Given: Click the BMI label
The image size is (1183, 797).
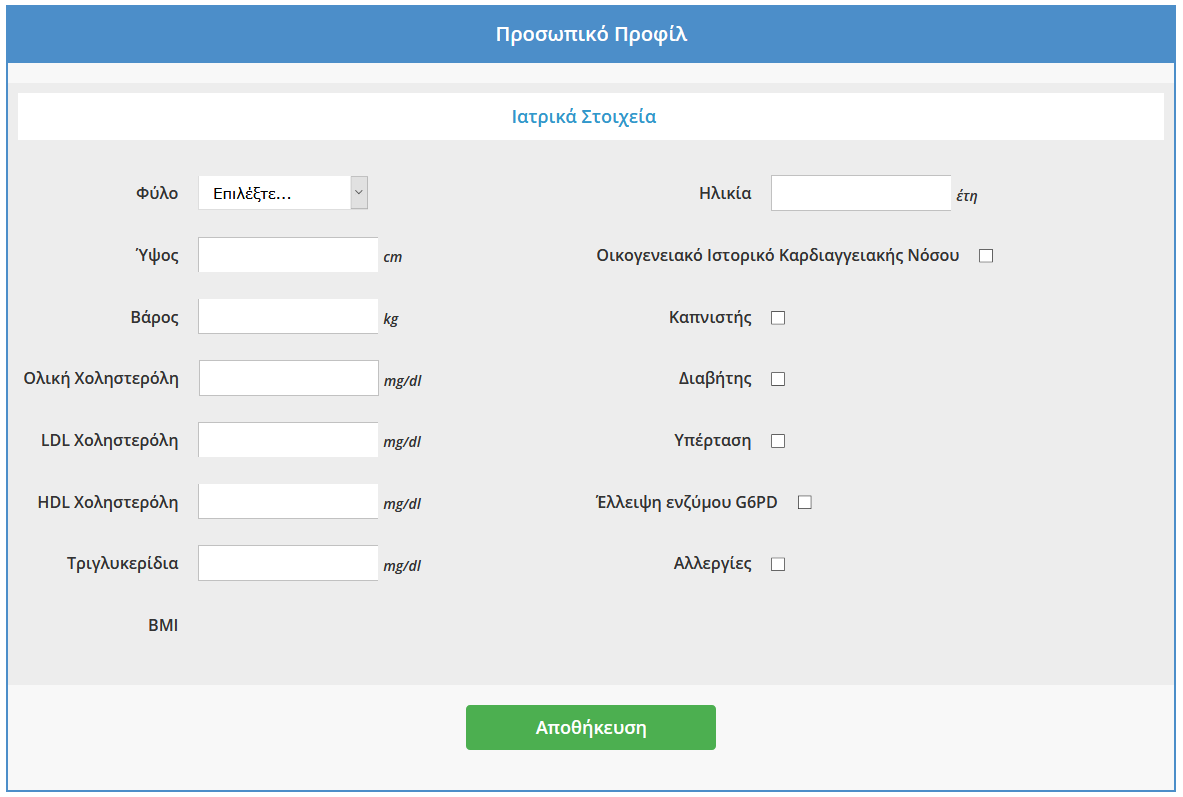Looking at the screenshot, I should tap(163, 626).
